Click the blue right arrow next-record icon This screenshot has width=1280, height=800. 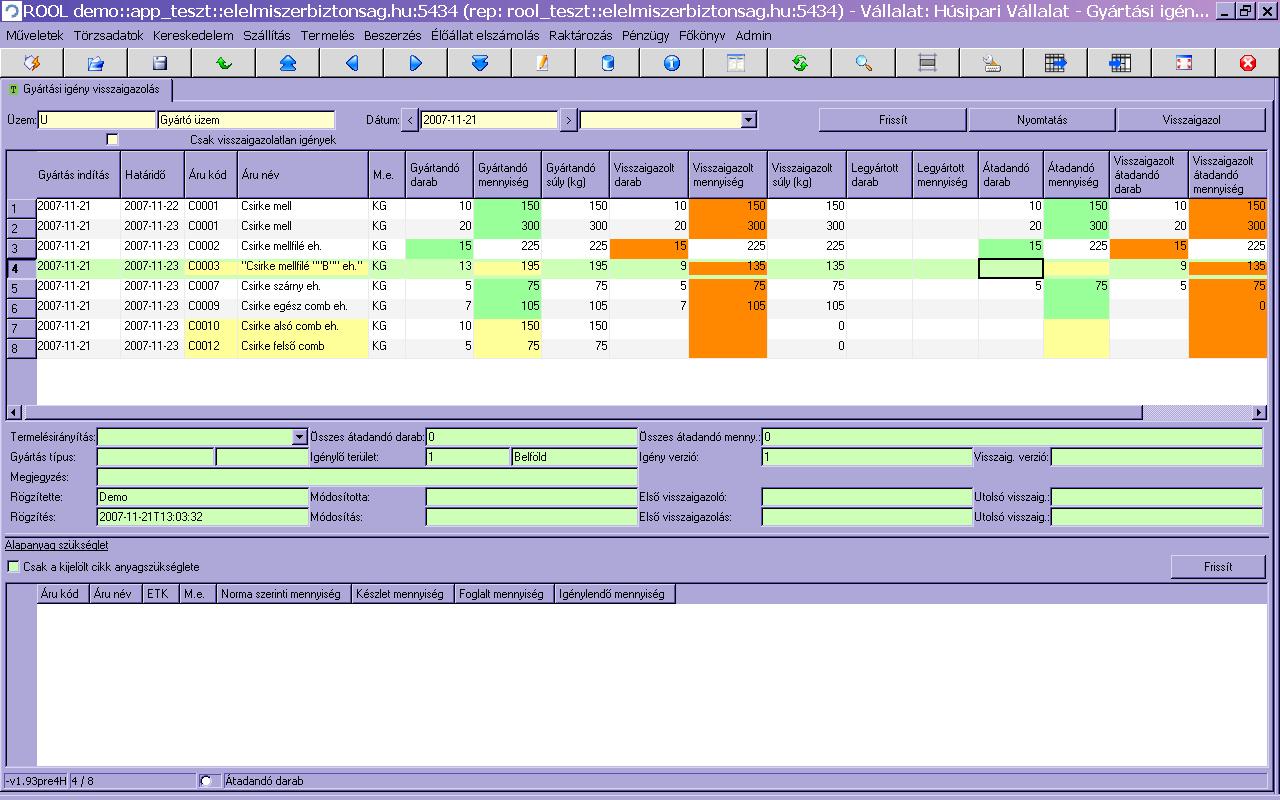(x=416, y=63)
